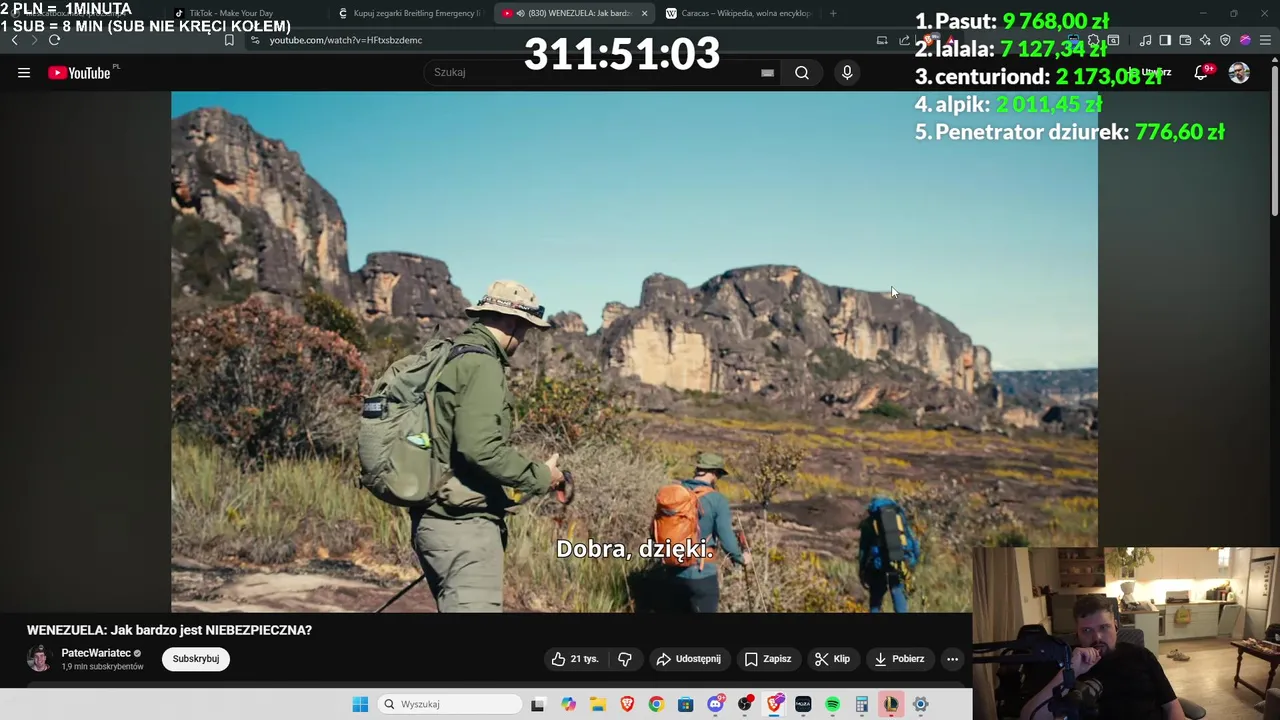Launch Copilot from the taskbar
The height and width of the screenshot is (720, 1280).
(568, 704)
